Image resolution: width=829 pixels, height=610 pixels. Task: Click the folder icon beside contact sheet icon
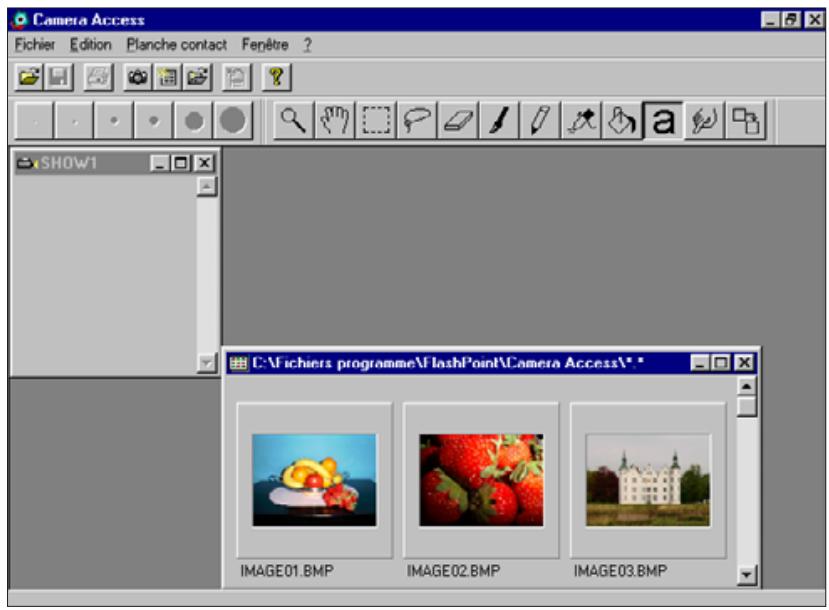coord(197,77)
